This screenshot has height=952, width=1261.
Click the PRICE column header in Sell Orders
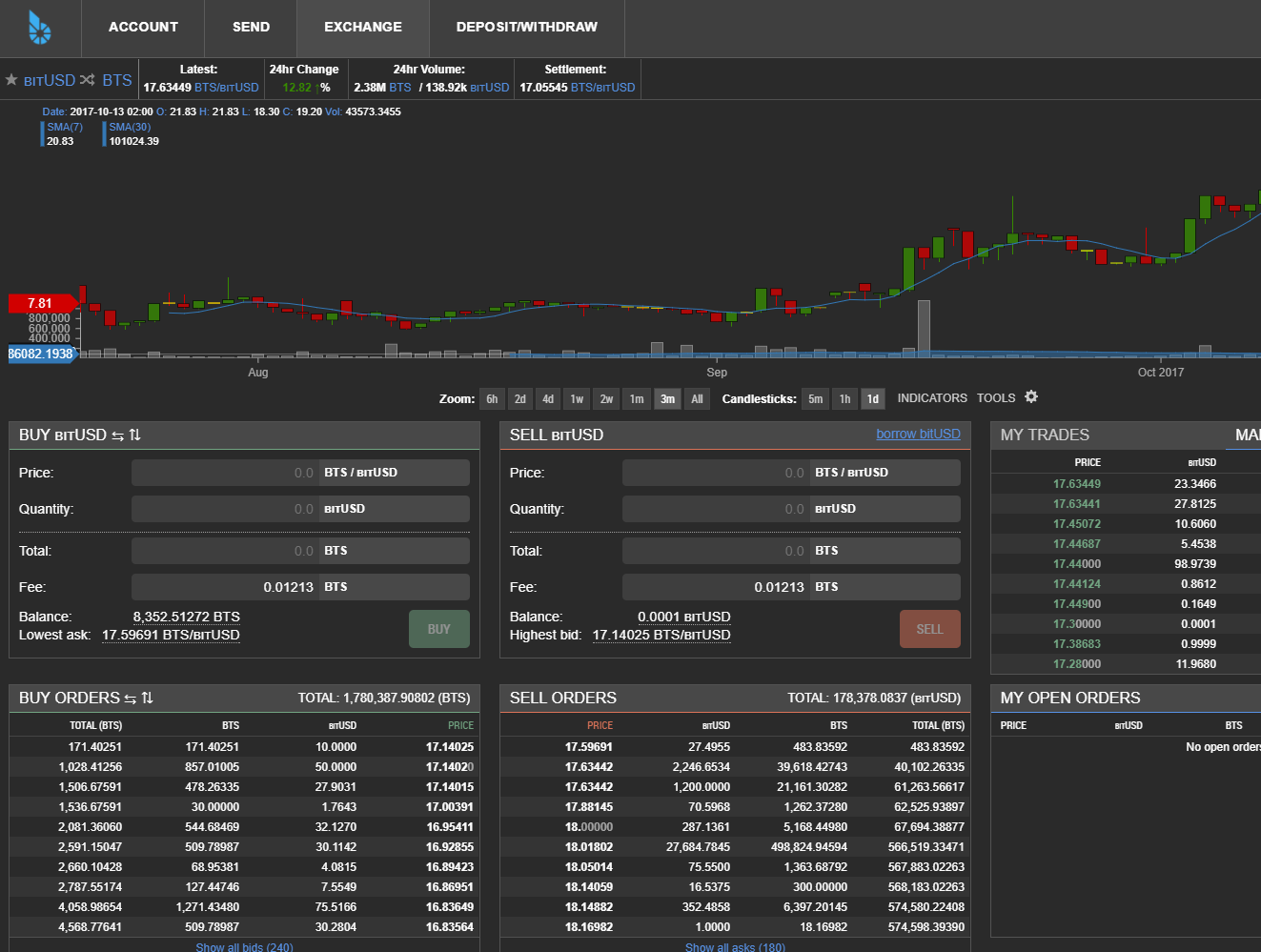[x=600, y=726]
